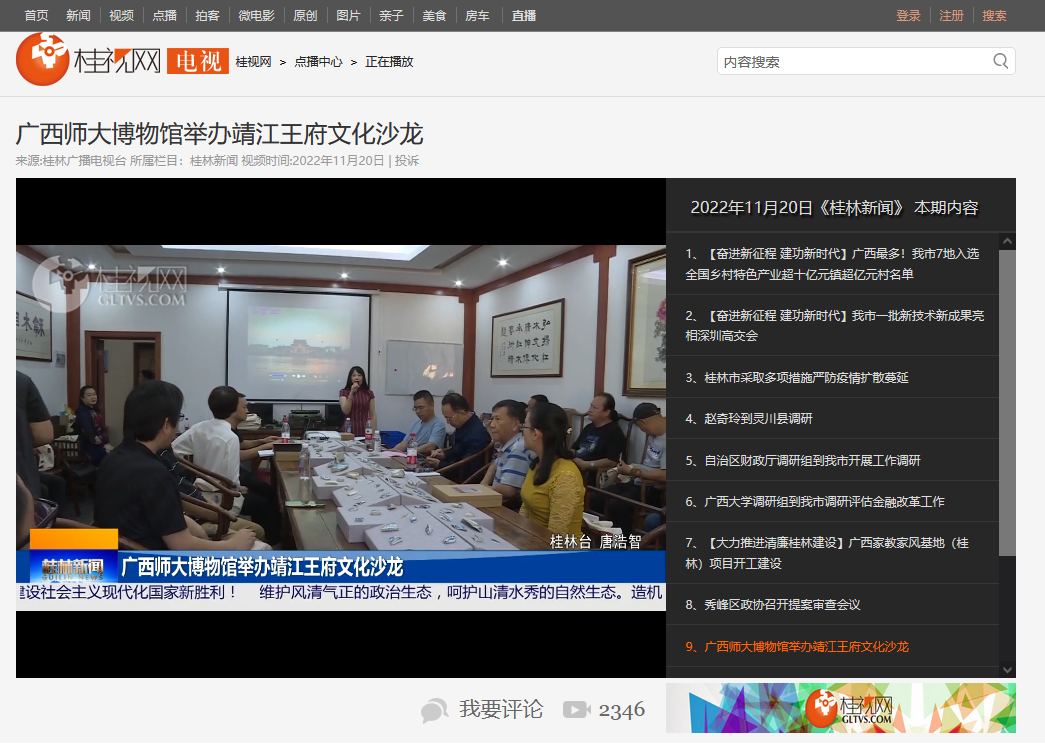Image resolution: width=1045 pixels, height=750 pixels.
Task: Go to 微电影 in top navigation
Action: pyautogui.click(x=256, y=15)
